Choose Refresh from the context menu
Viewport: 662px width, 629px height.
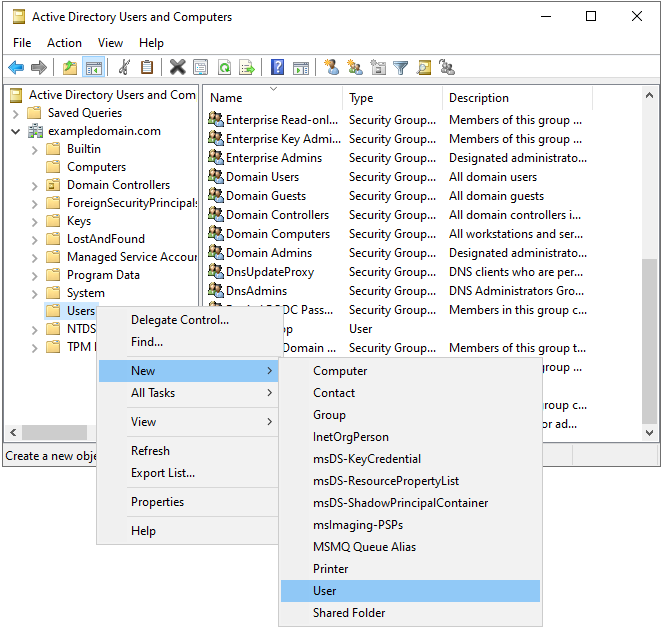coord(188,450)
